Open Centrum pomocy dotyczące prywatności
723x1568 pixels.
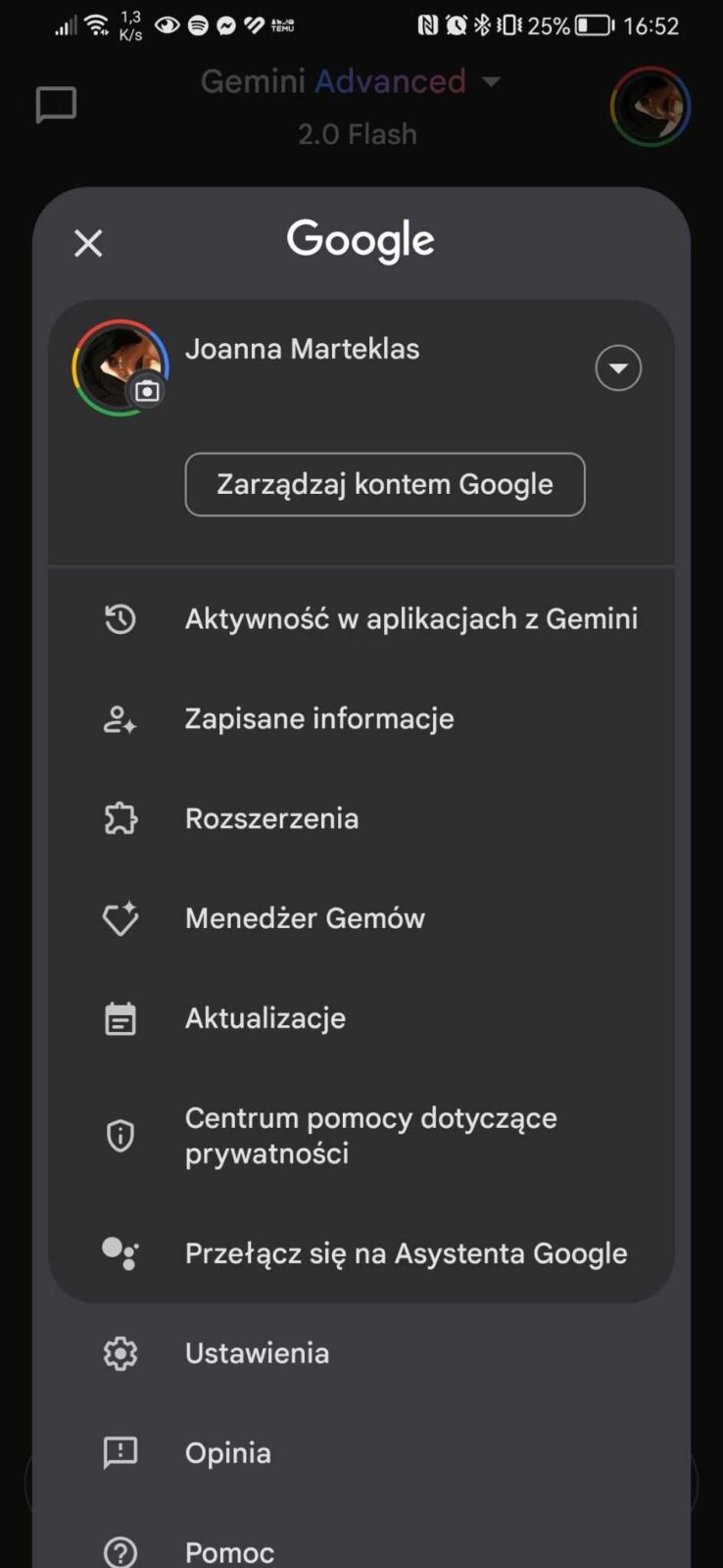pyautogui.click(x=370, y=1136)
